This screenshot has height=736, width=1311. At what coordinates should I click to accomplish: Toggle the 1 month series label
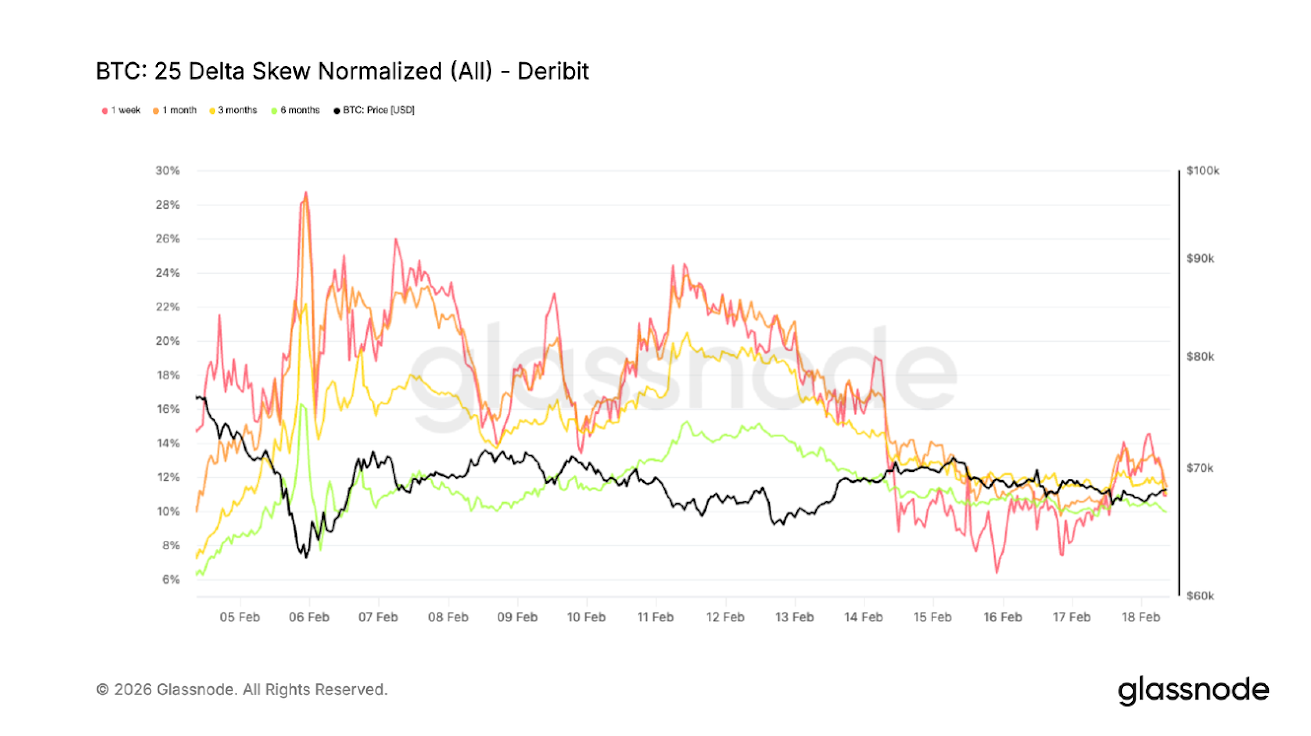tap(178, 110)
